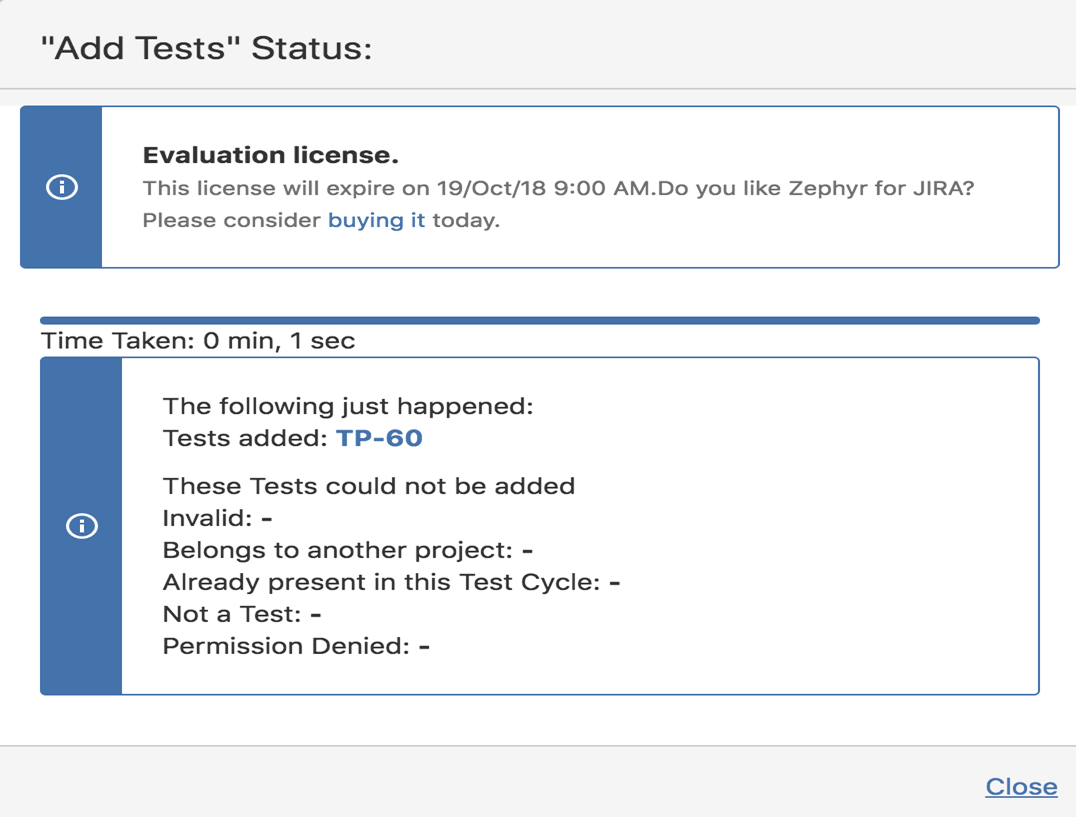Click "Please consider" text before the link
The width and height of the screenshot is (1076, 817).
point(233,220)
